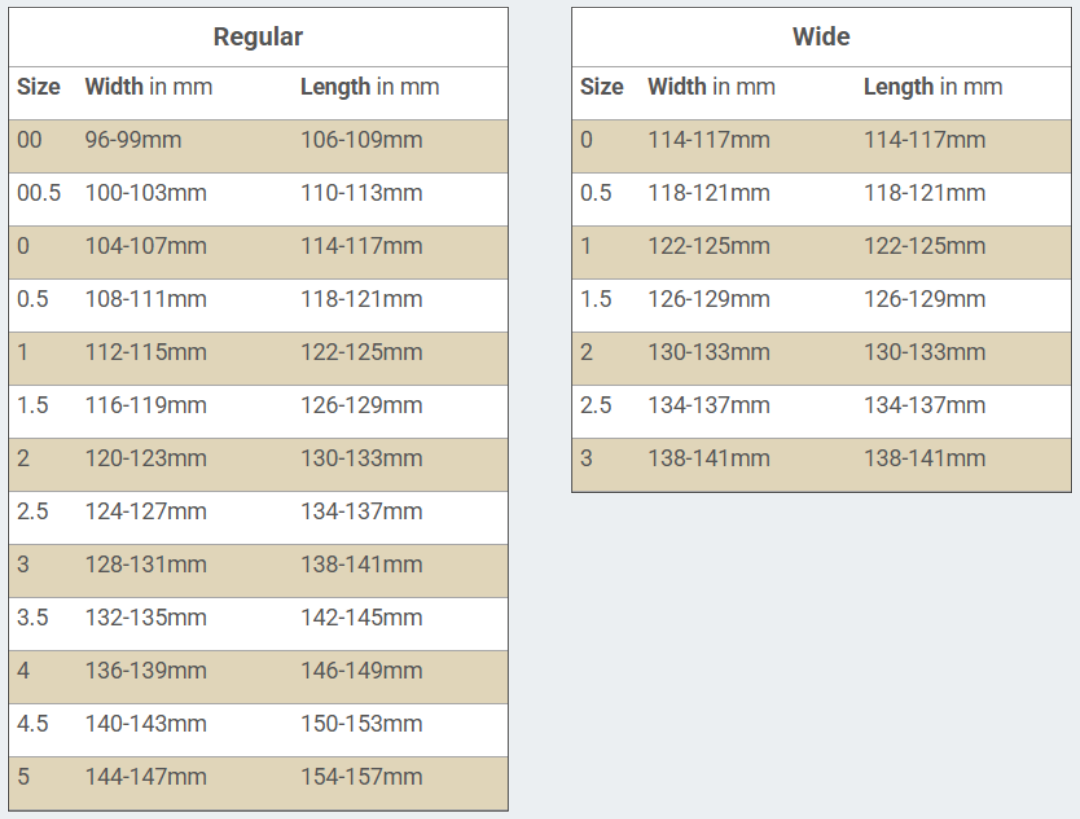Select the 96-99mm width cell
The height and width of the screenshot is (819, 1080).
coord(133,140)
